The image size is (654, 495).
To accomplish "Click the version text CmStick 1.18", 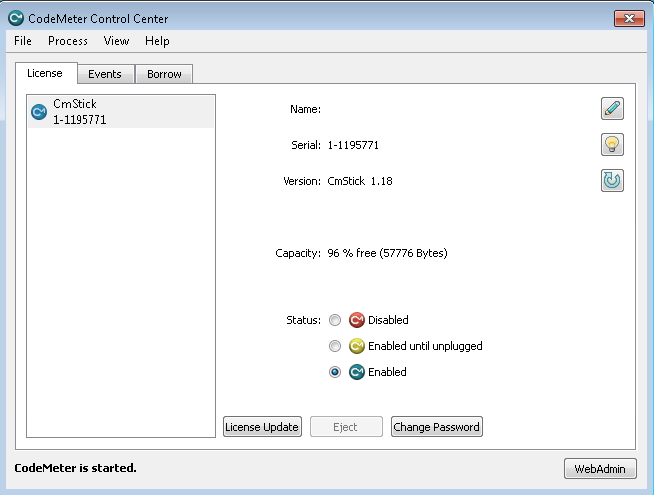I will [360, 181].
